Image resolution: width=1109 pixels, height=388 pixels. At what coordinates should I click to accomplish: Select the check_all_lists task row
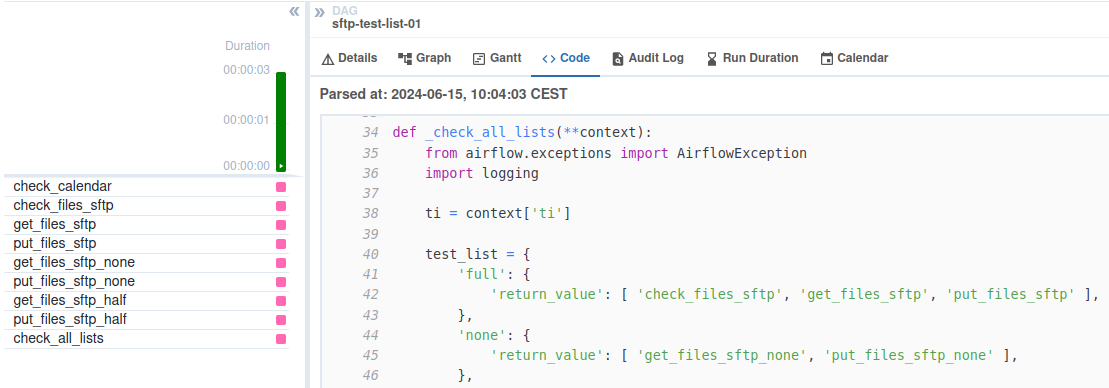[150, 339]
